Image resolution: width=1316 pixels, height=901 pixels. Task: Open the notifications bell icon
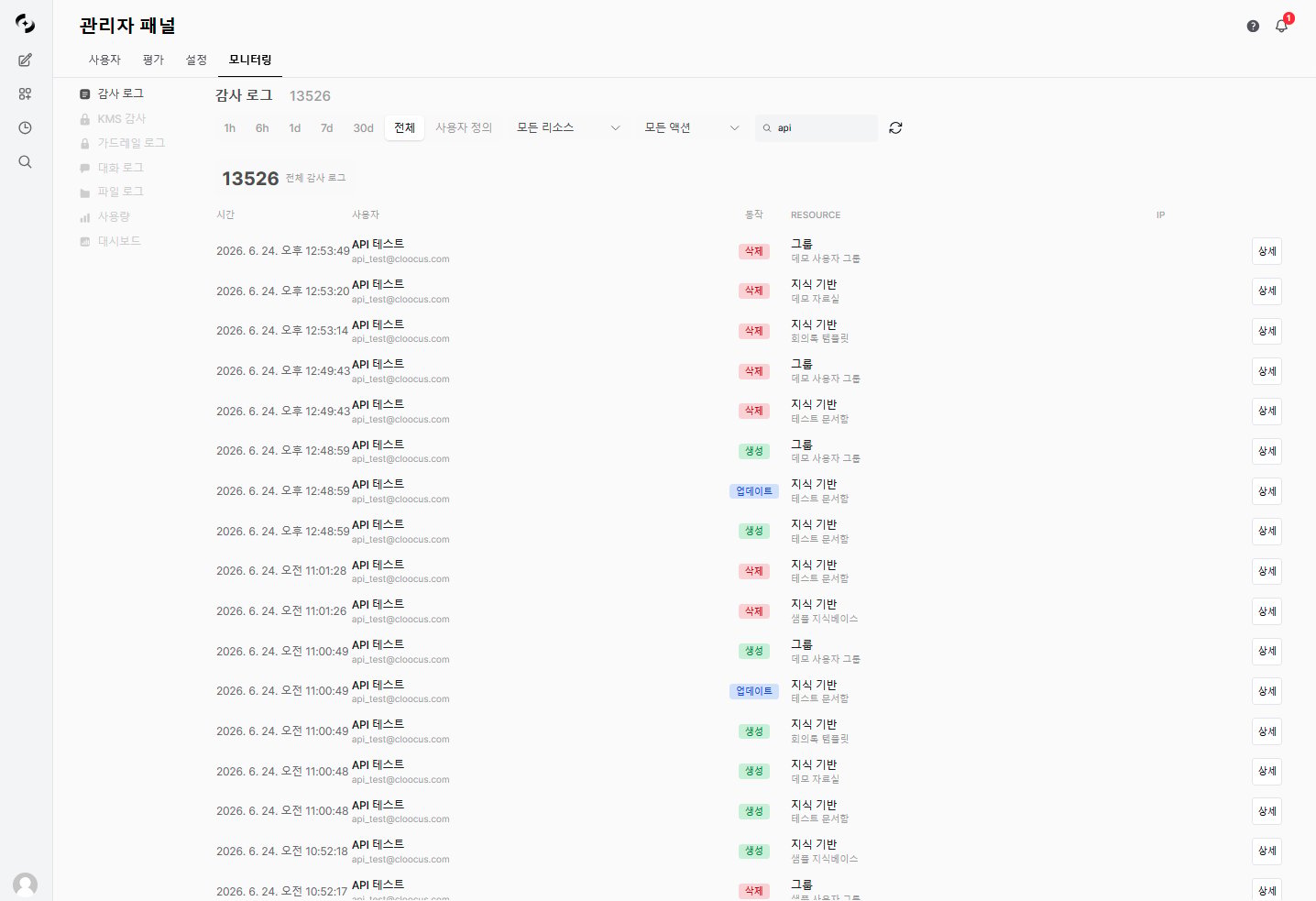1281,26
